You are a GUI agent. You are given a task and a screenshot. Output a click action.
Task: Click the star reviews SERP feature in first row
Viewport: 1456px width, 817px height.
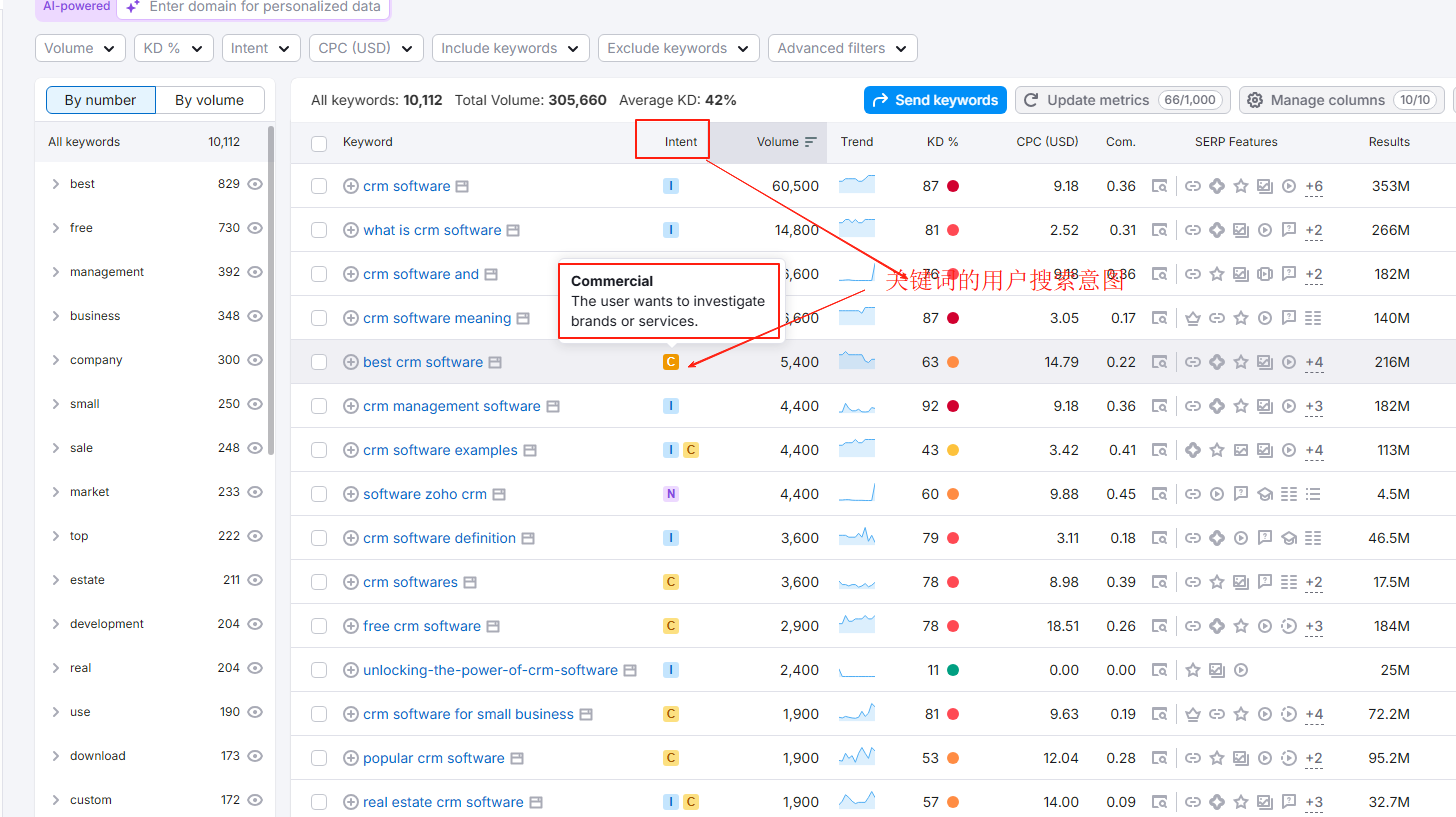pos(1240,186)
